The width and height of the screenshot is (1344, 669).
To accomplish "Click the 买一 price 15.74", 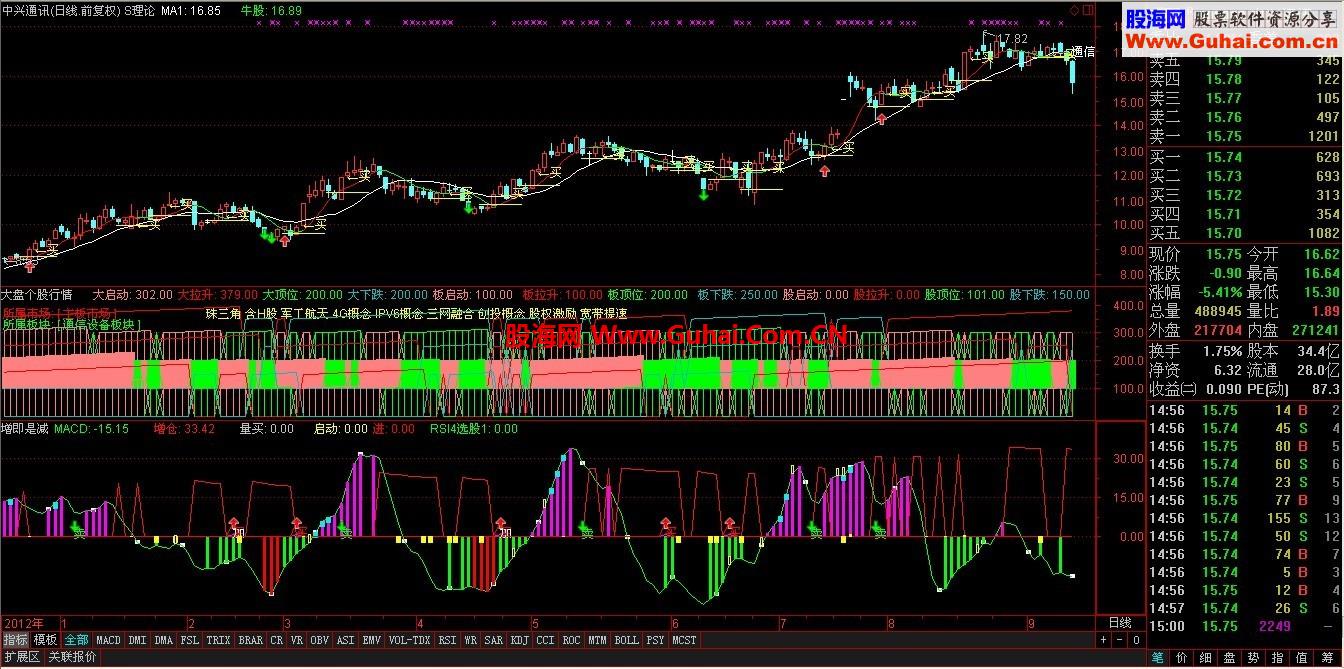I will pyautogui.click(x=1223, y=158).
